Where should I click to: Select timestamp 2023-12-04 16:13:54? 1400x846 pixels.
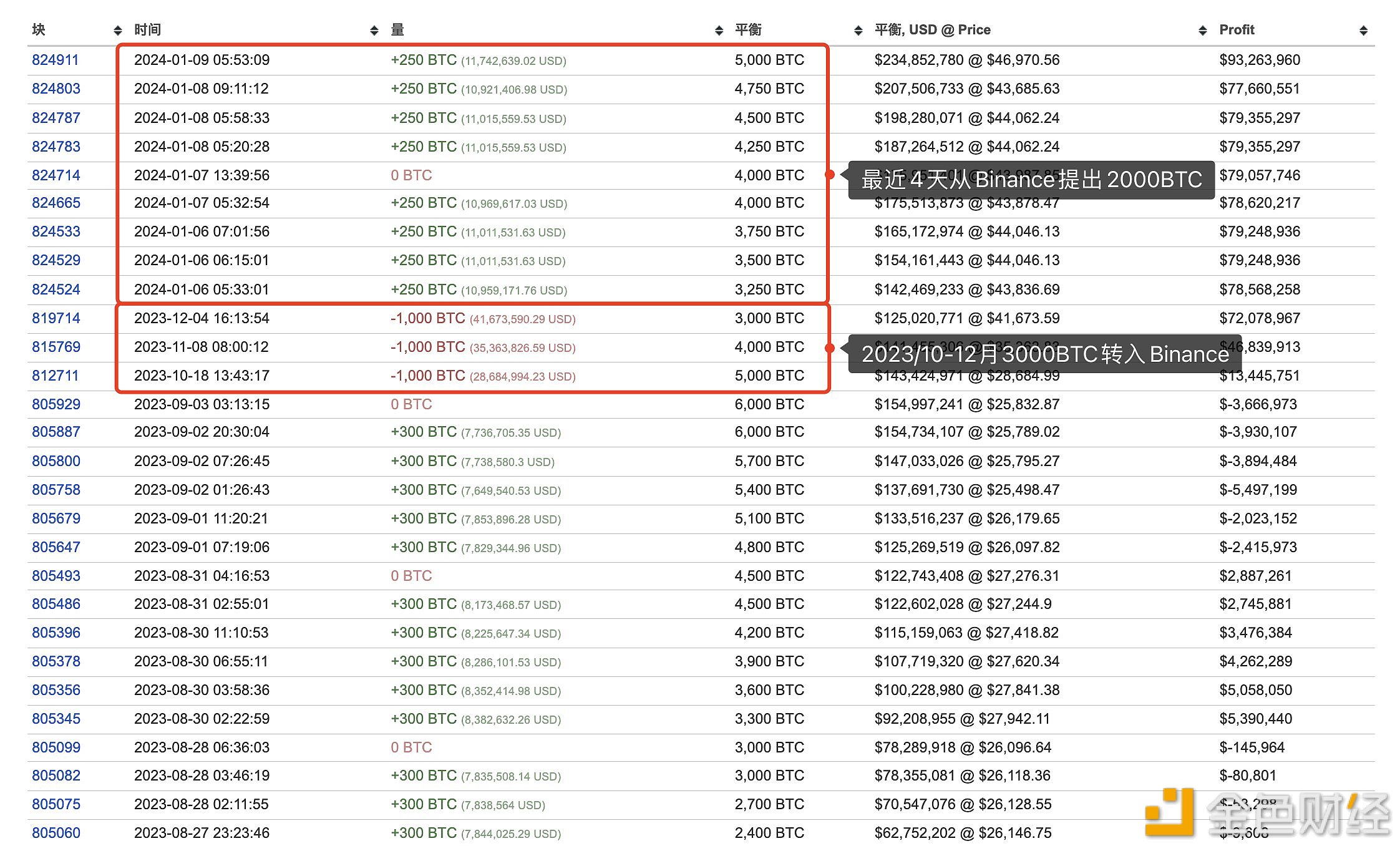(x=202, y=318)
